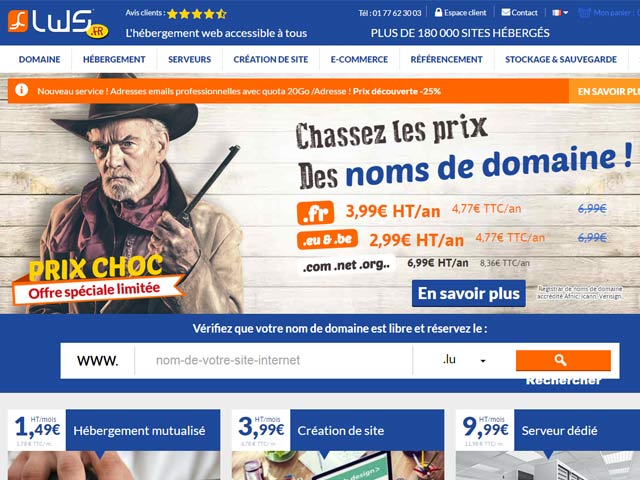Click the .fr domain badge

pyautogui.click(x=315, y=213)
